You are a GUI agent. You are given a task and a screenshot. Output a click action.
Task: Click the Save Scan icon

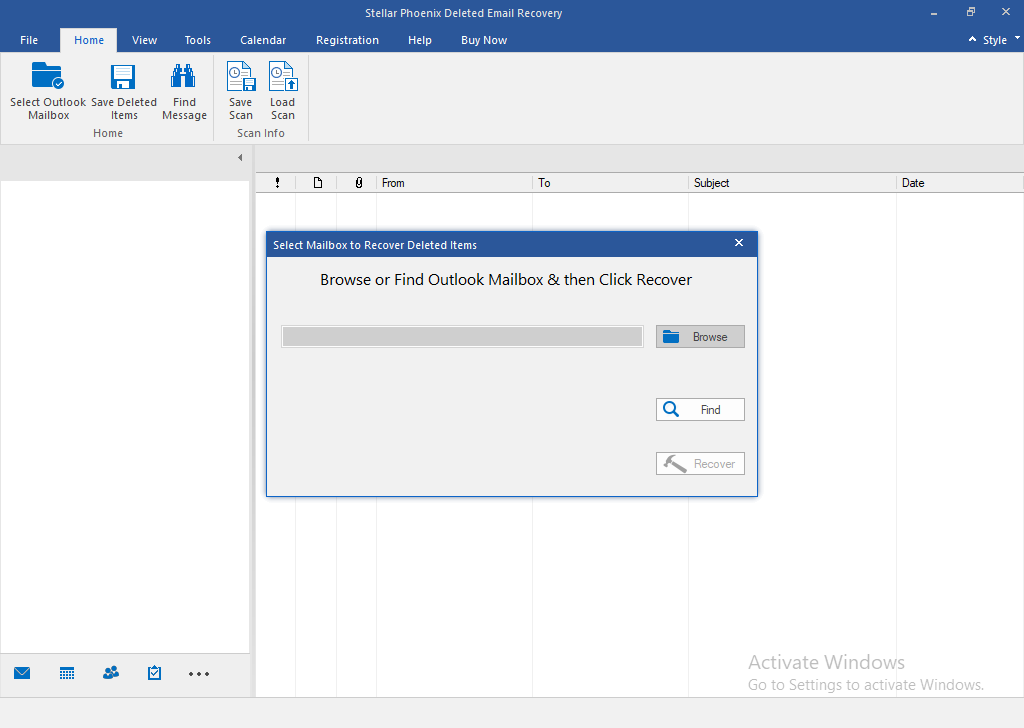tap(240, 78)
